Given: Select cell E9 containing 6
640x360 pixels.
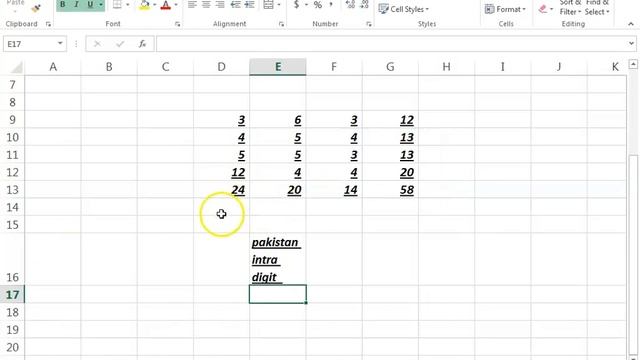Looking at the screenshot, I should 278,120.
